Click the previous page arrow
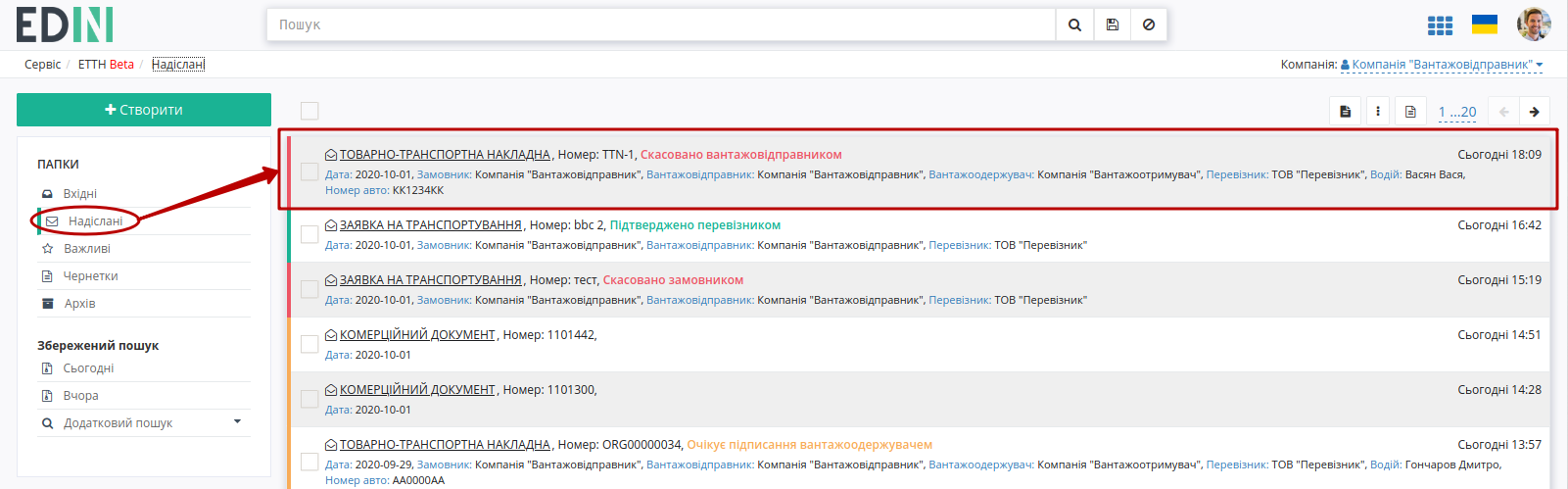 (x=1503, y=112)
